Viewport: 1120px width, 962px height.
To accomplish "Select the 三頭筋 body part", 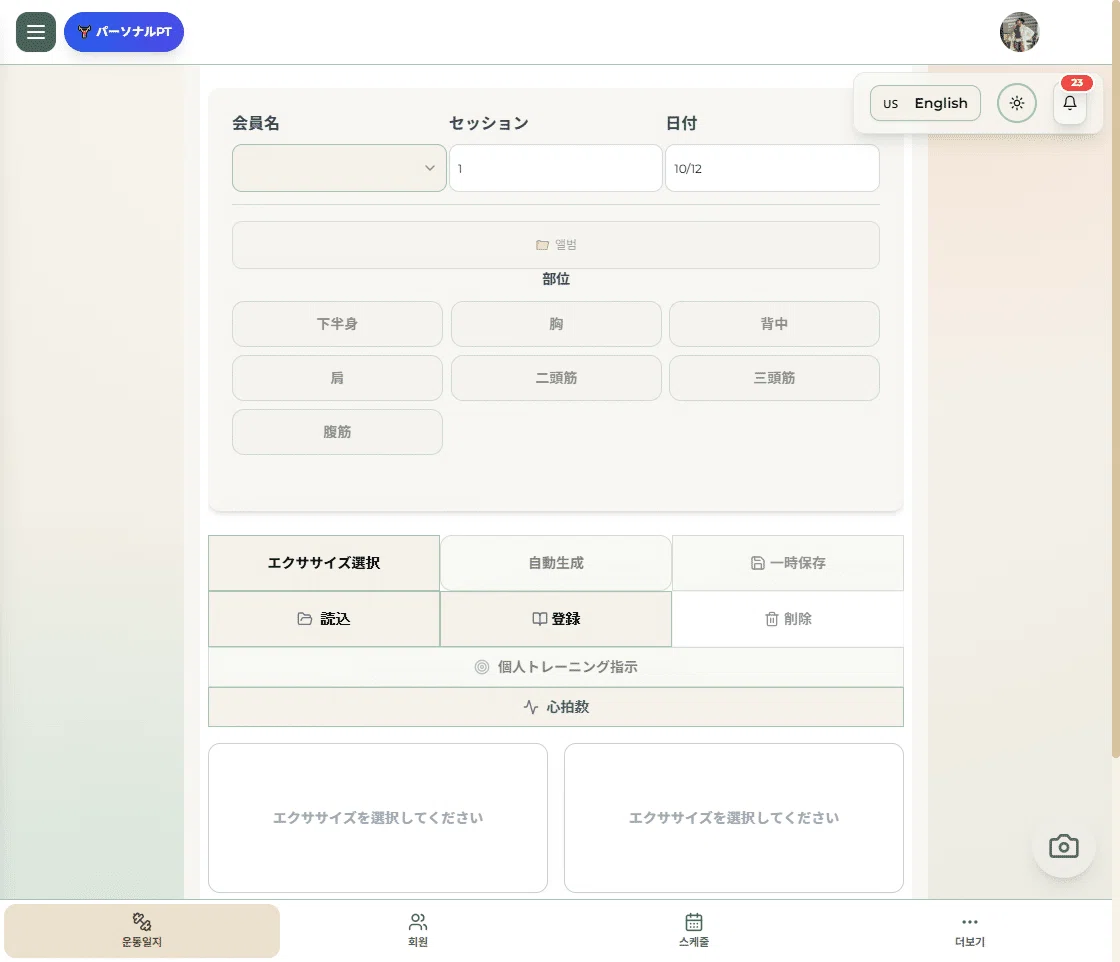I will [774, 378].
